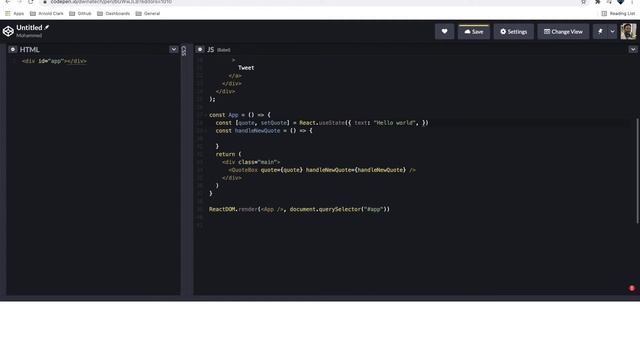Save the pen
The height and width of the screenshot is (360, 640).
[x=474, y=31]
